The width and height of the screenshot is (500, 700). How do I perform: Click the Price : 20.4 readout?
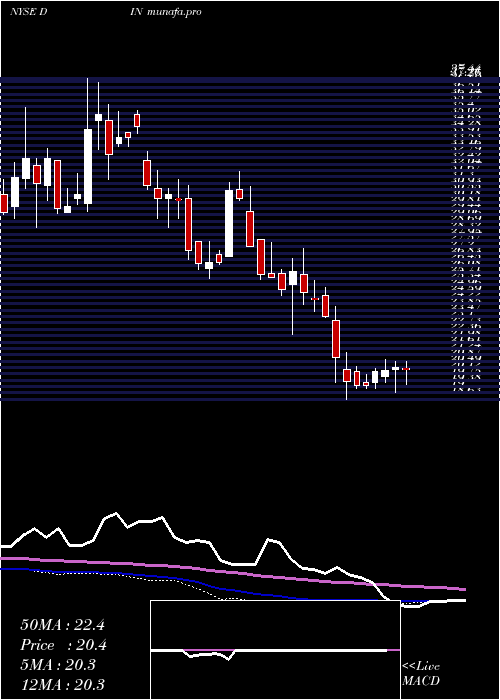(x=63, y=645)
